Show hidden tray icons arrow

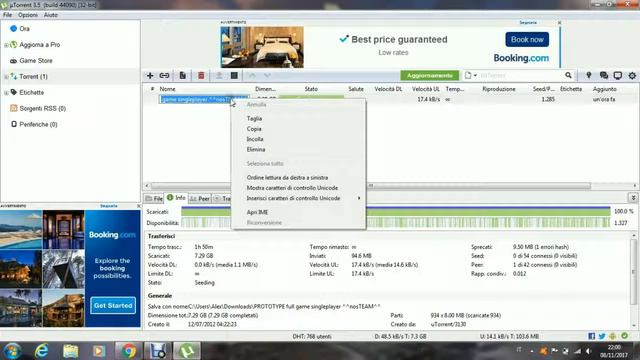(532, 351)
